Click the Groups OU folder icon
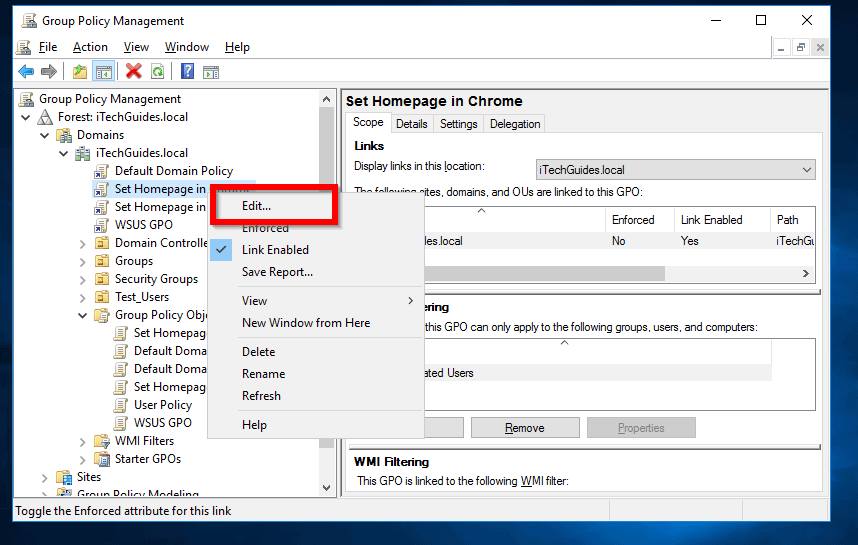Viewport: 858px width, 545px height. [x=102, y=261]
